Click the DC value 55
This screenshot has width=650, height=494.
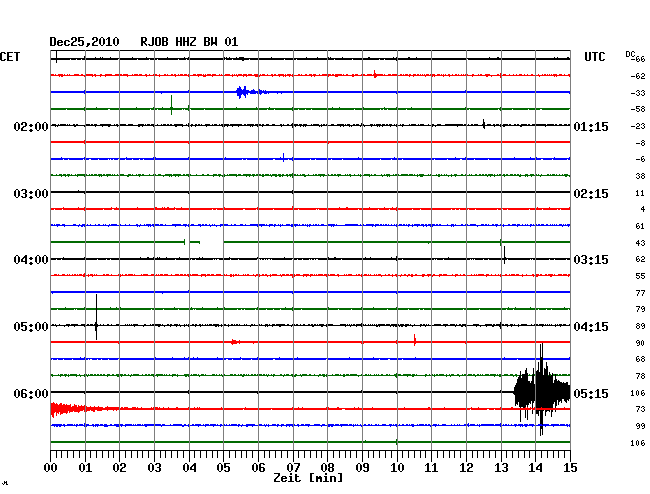coord(640,276)
